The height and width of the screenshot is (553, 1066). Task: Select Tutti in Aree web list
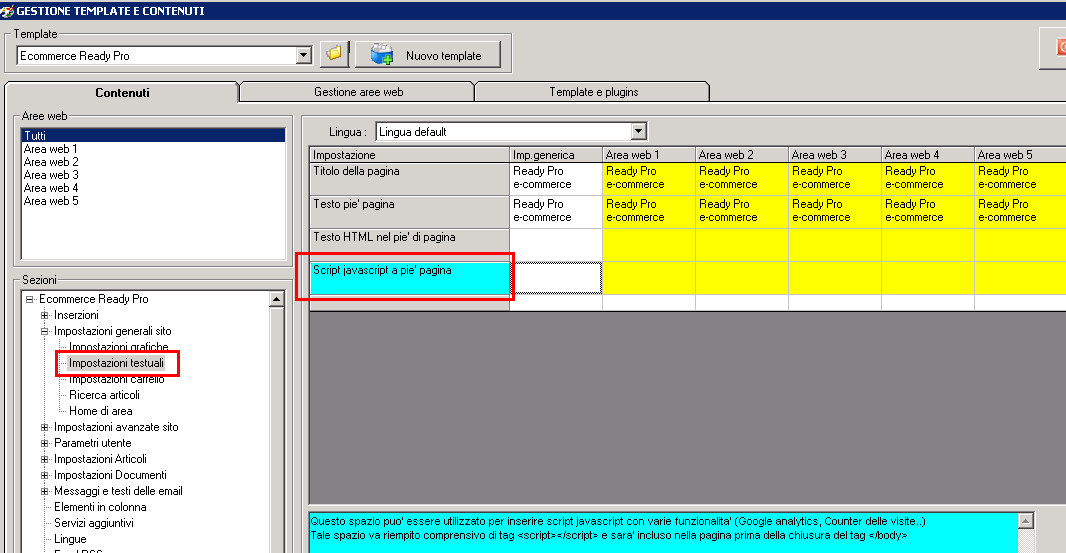(x=153, y=135)
